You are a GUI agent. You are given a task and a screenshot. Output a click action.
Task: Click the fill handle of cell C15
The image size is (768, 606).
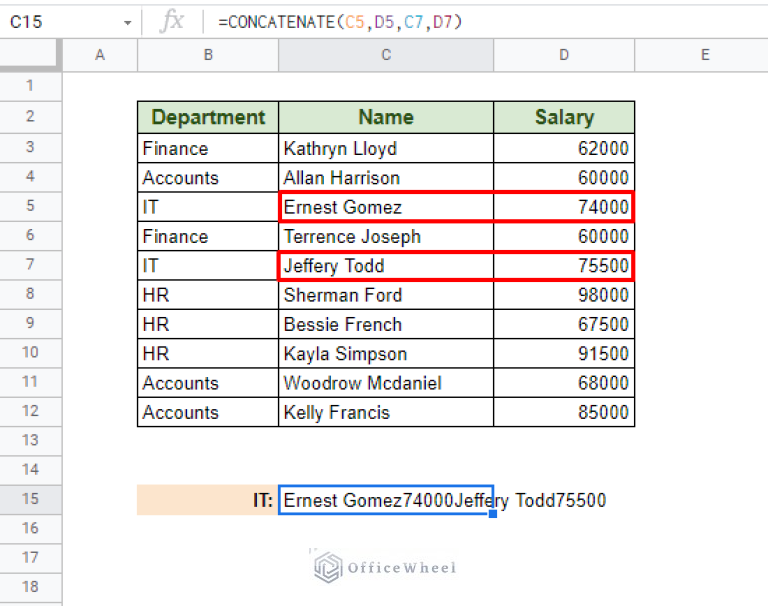[x=493, y=514]
